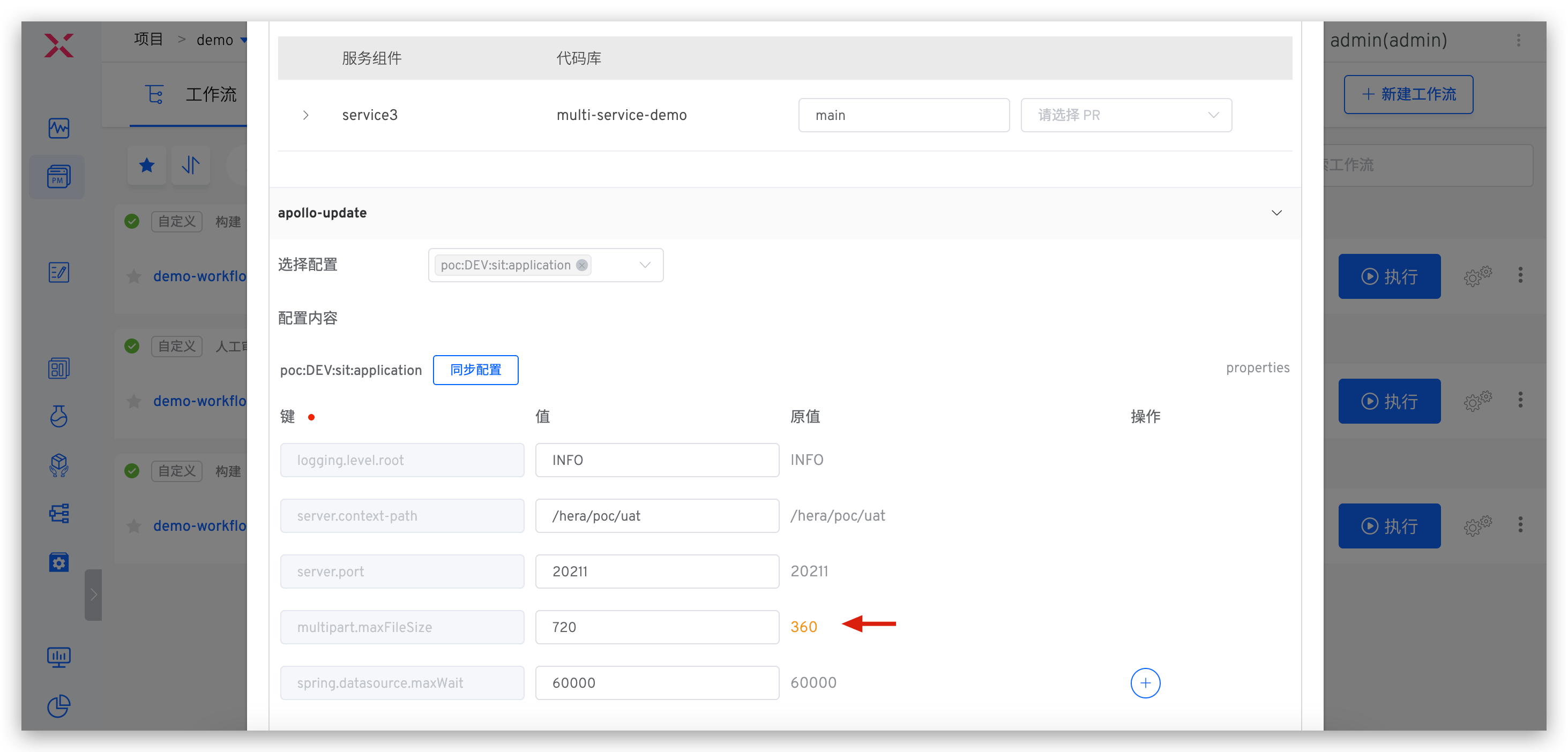
Task: Click the 同步配置 button
Action: pyautogui.click(x=475, y=370)
